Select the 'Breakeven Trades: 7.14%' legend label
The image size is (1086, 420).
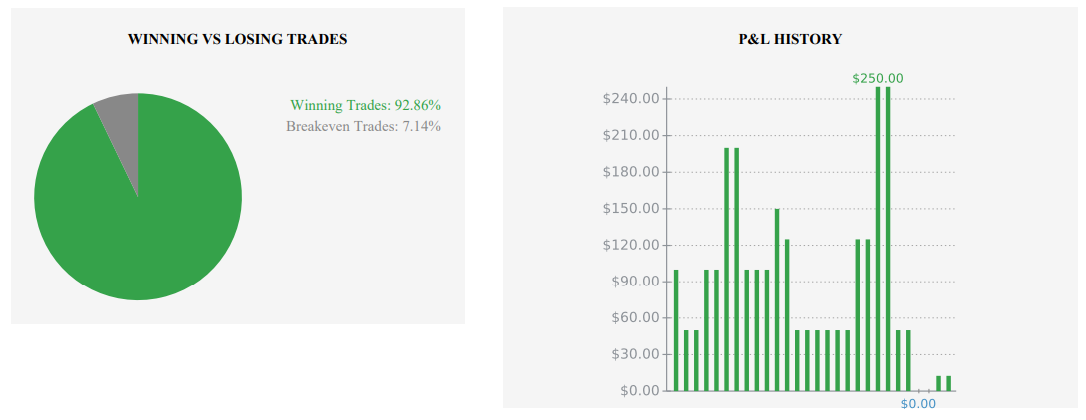(x=364, y=126)
